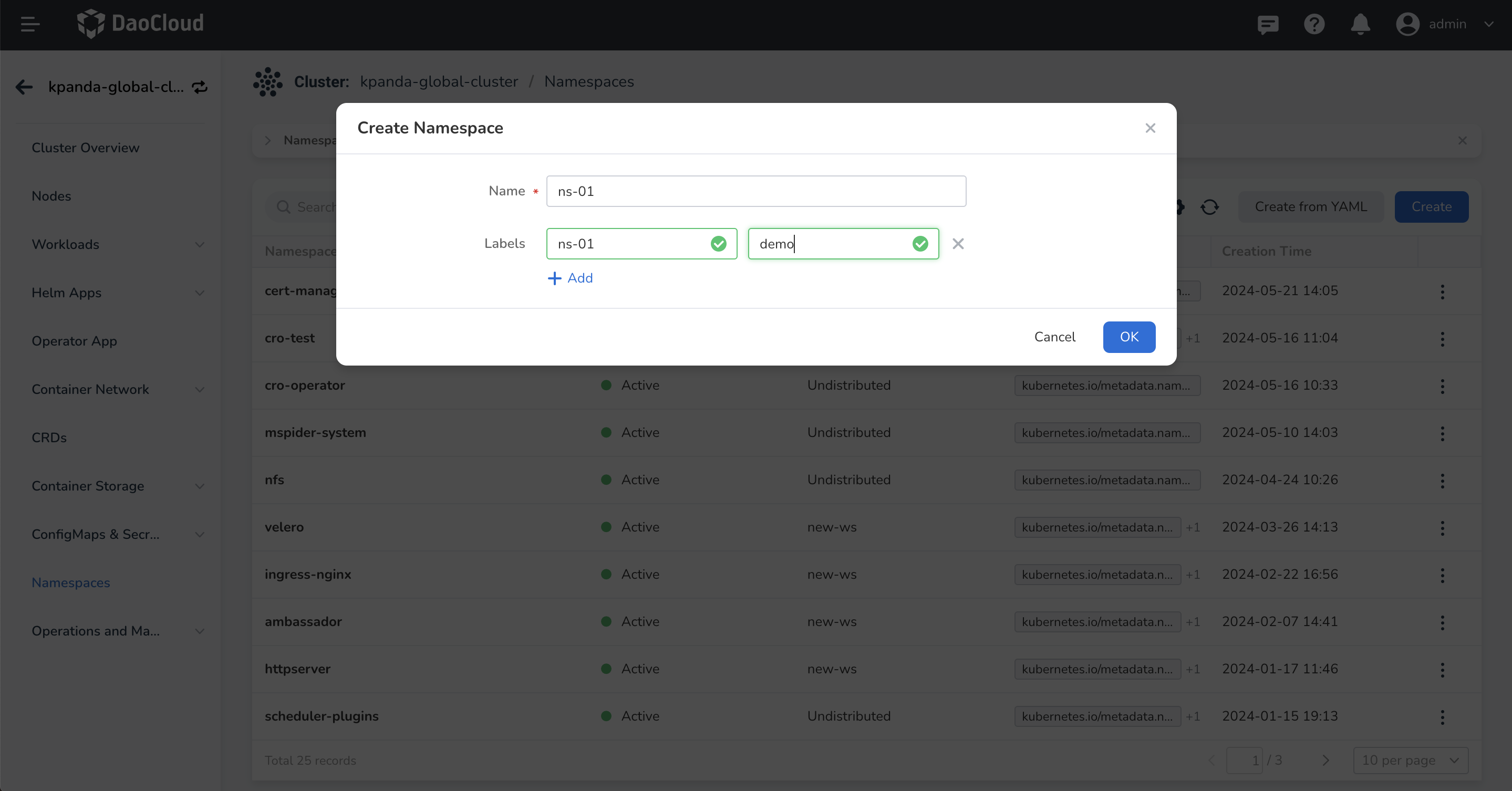Open row actions for cro-operator
This screenshot has width=1512, height=791.
click(x=1442, y=386)
